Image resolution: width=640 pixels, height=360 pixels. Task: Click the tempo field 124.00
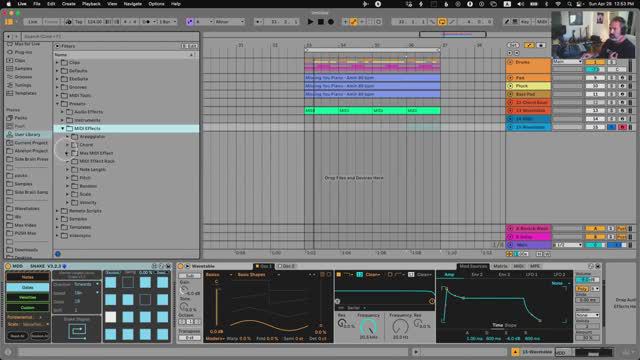click(94, 22)
